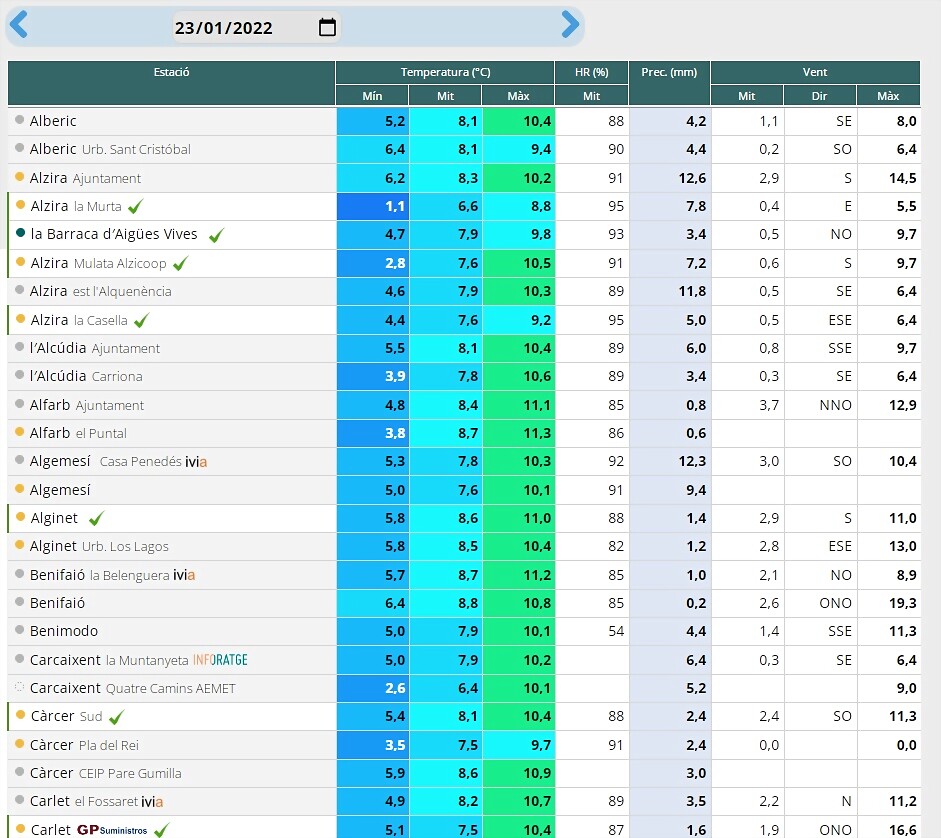The height and width of the screenshot is (838, 941).
Task: Sort by temperature Mit column header
Action: pyautogui.click(x=445, y=95)
